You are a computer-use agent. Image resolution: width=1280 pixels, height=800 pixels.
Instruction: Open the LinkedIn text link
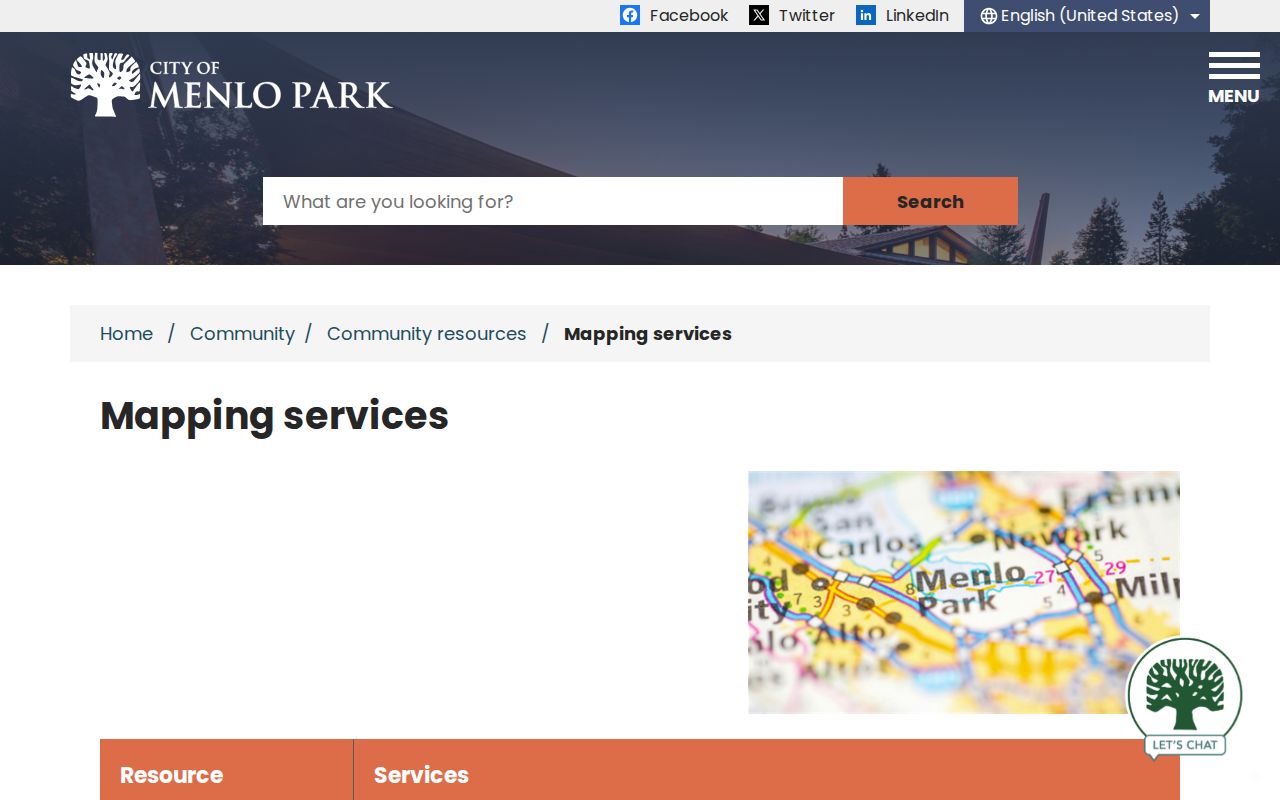pos(917,15)
